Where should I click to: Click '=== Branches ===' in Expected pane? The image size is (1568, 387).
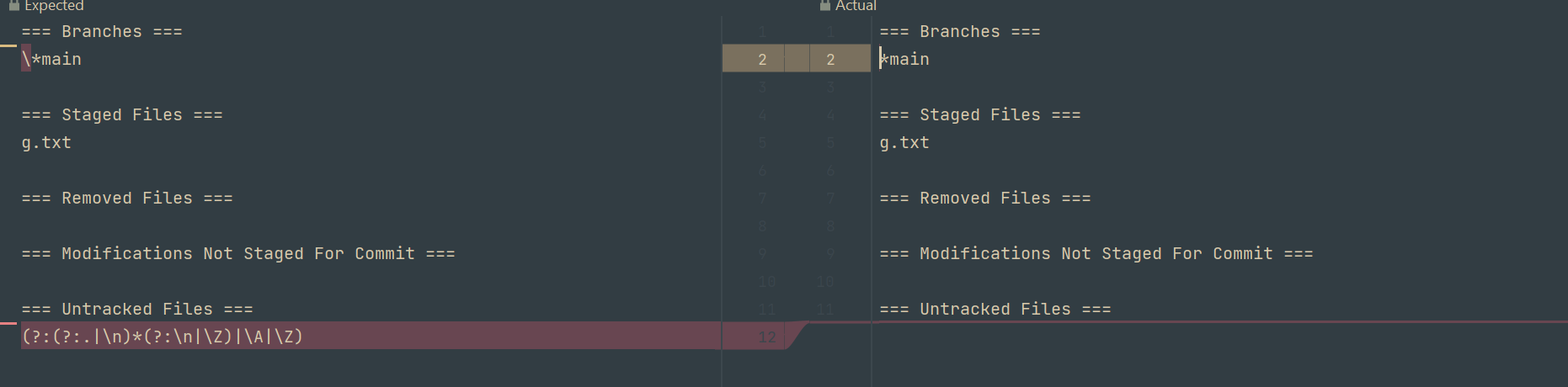click(x=102, y=31)
